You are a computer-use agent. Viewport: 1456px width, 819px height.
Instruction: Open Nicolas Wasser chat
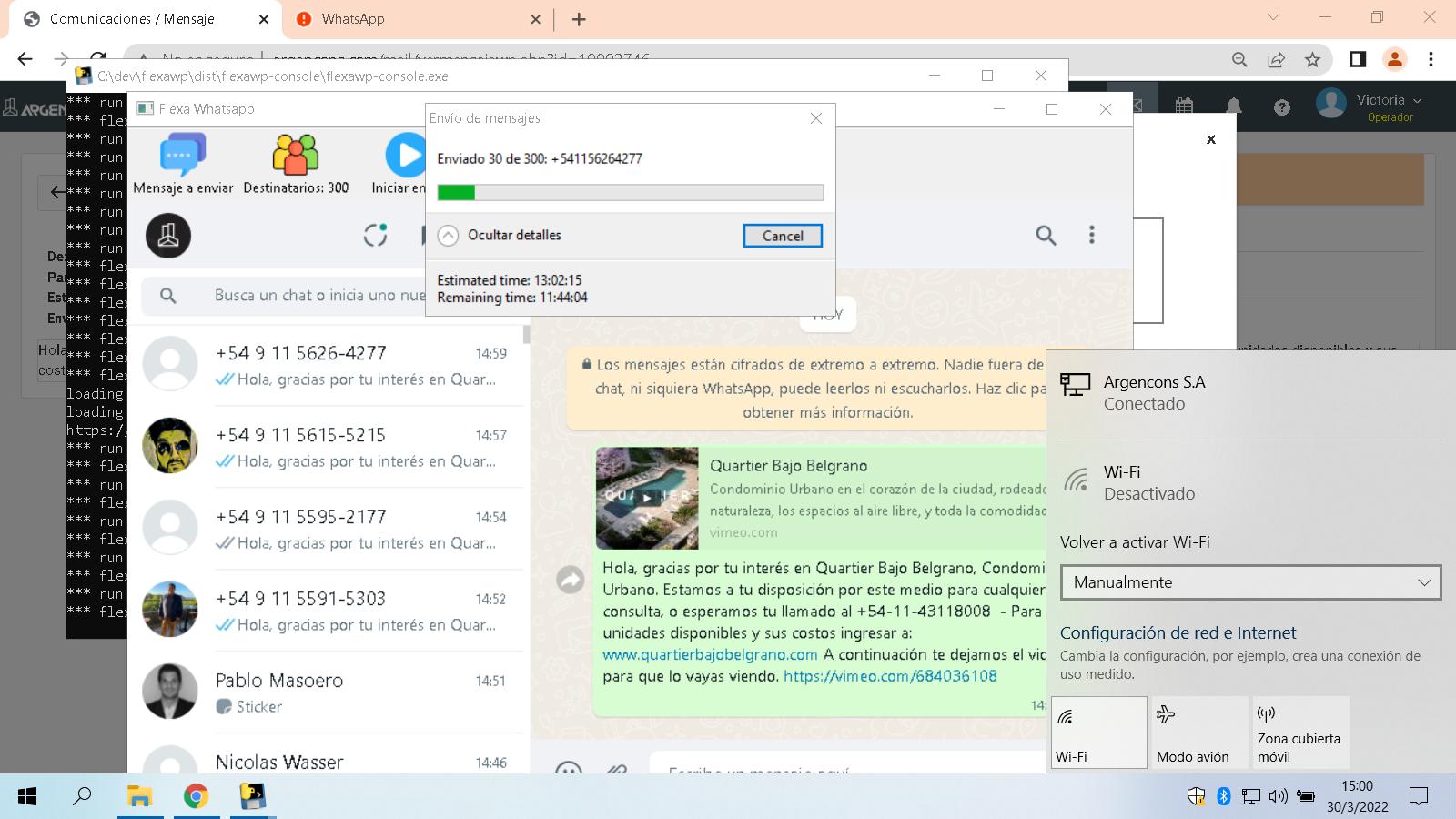point(328,755)
